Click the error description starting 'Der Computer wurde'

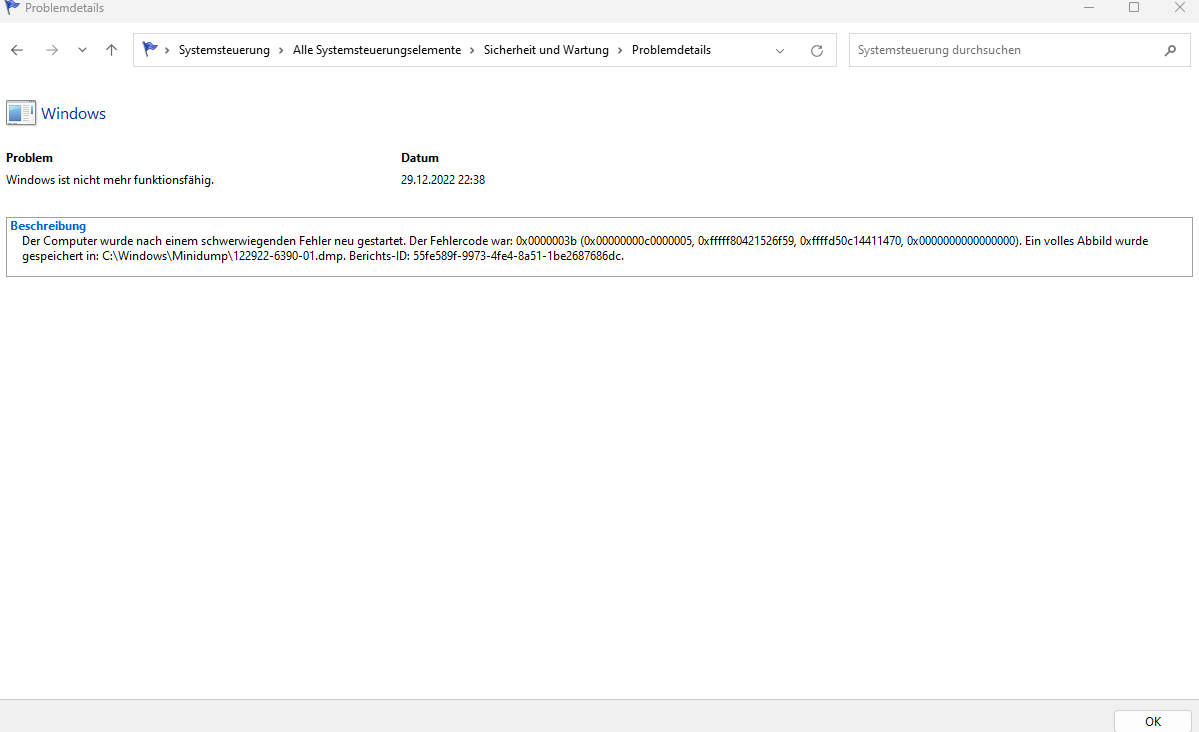[x=585, y=248]
